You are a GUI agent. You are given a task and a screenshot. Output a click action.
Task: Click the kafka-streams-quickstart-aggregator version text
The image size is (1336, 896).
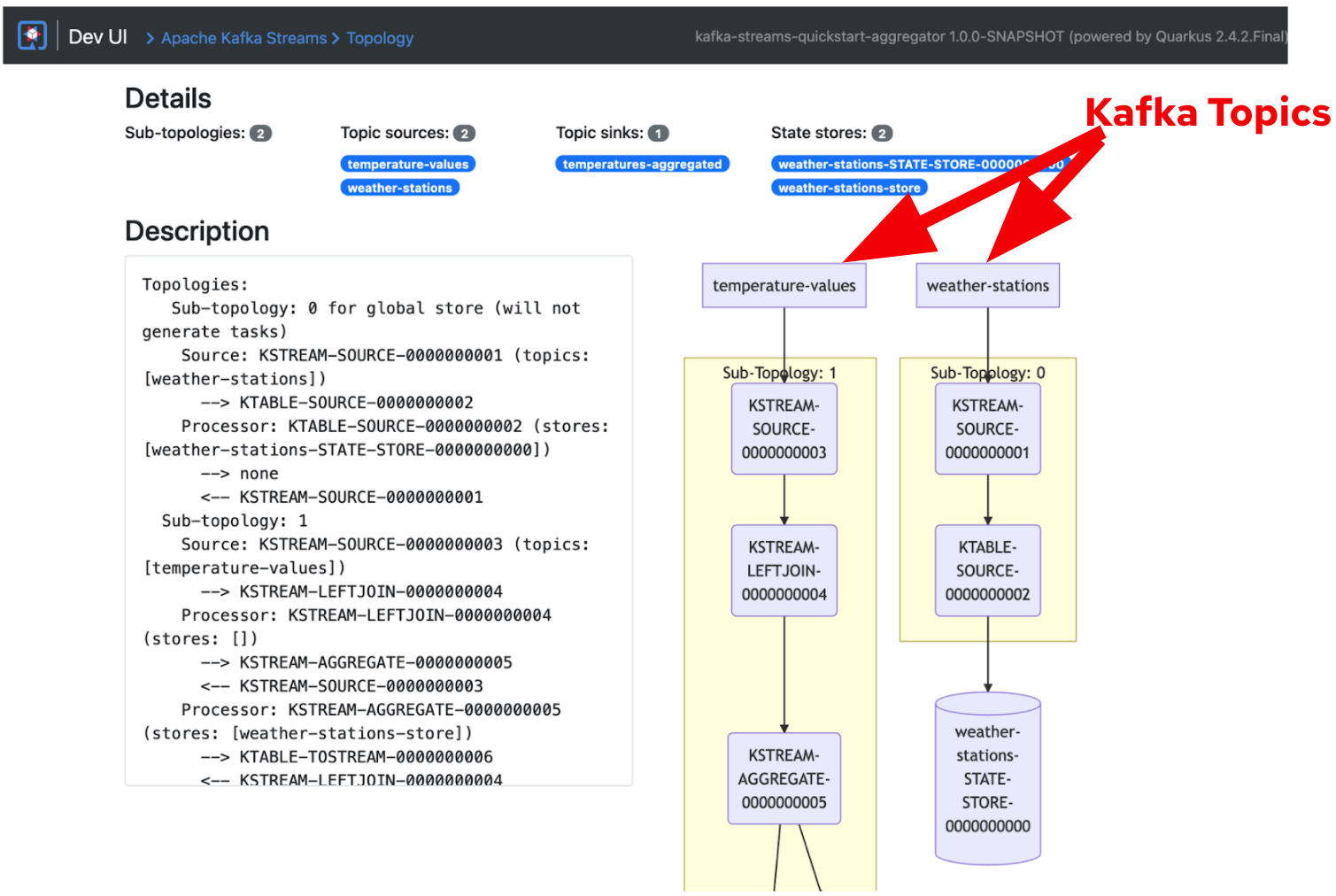pyautogui.click(x=990, y=36)
